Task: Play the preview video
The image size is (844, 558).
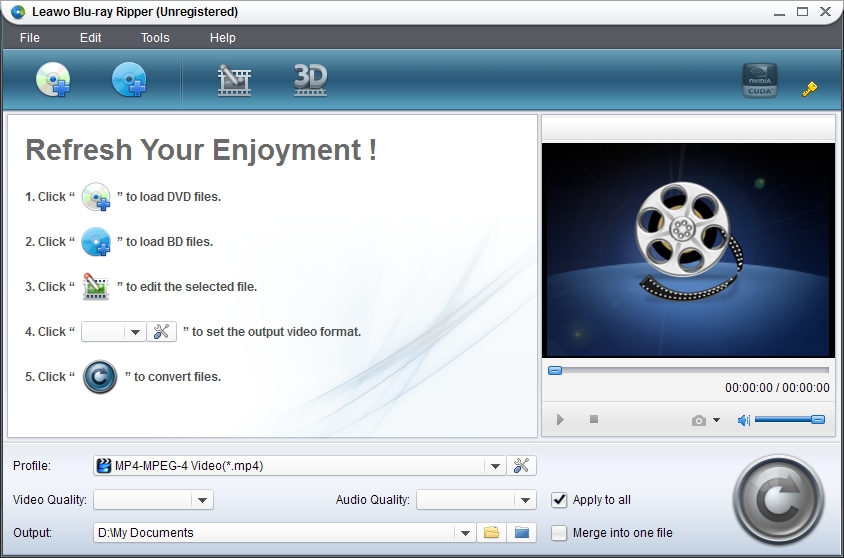Action: coord(560,419)
